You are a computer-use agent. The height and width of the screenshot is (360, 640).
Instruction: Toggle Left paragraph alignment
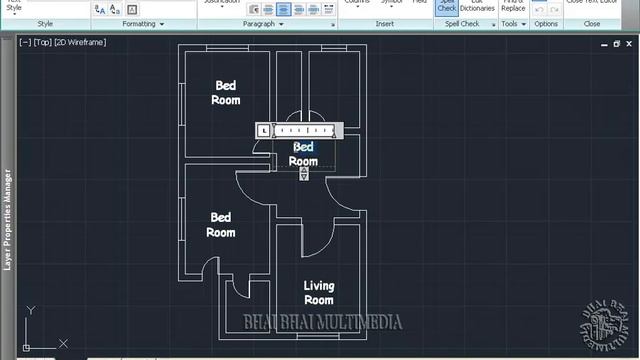268,9
